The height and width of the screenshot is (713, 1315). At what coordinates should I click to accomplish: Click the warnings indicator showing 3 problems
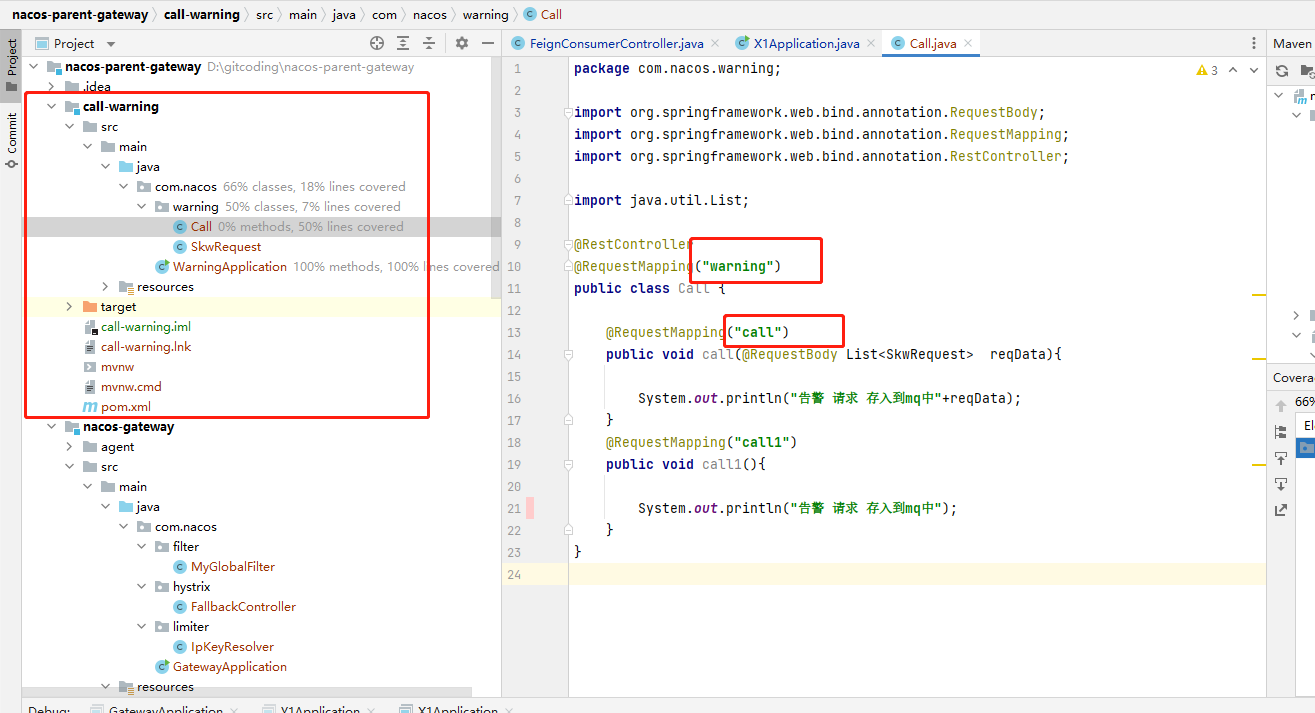1207,70
